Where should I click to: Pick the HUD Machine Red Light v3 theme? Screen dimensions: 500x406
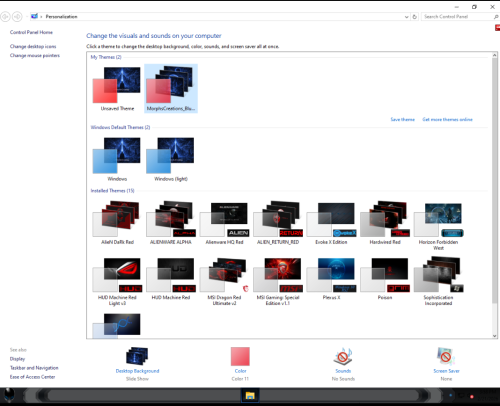pos(117,281)
